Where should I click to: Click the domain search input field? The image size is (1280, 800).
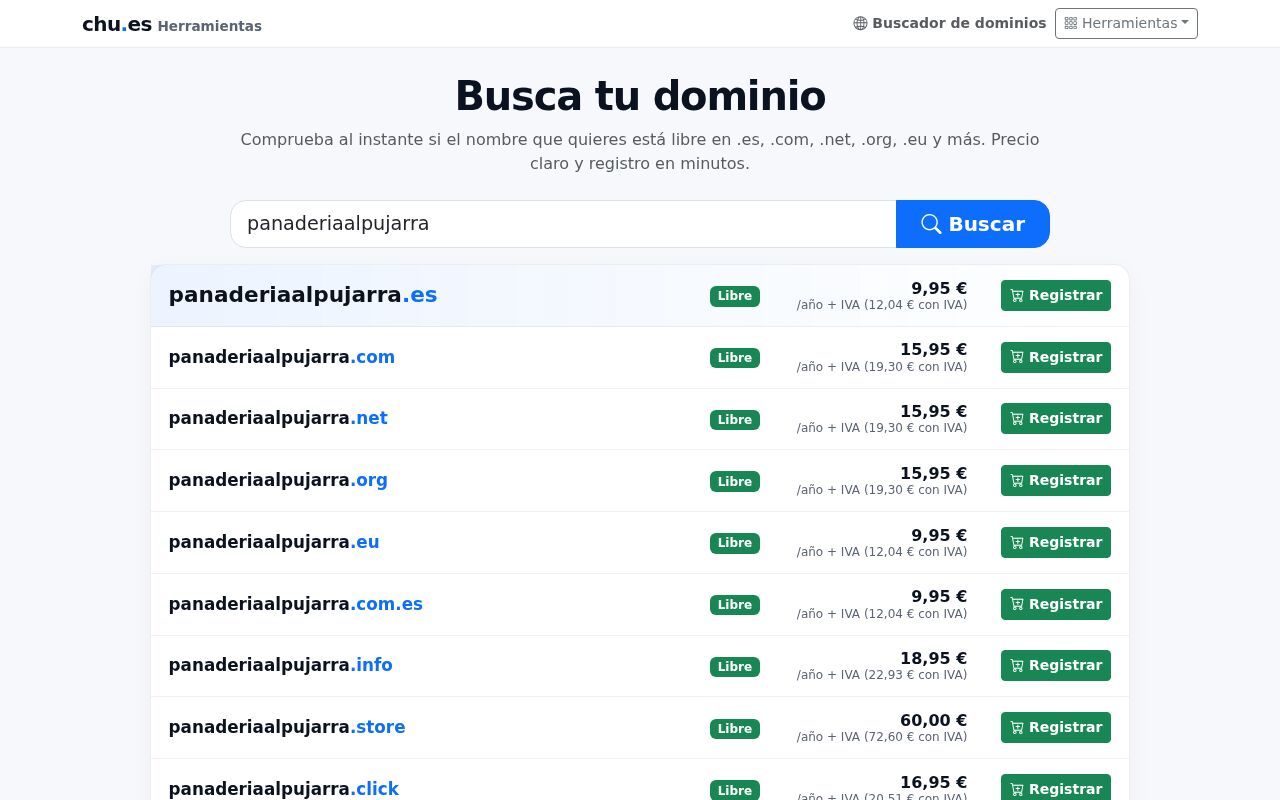tap(563, 224)
